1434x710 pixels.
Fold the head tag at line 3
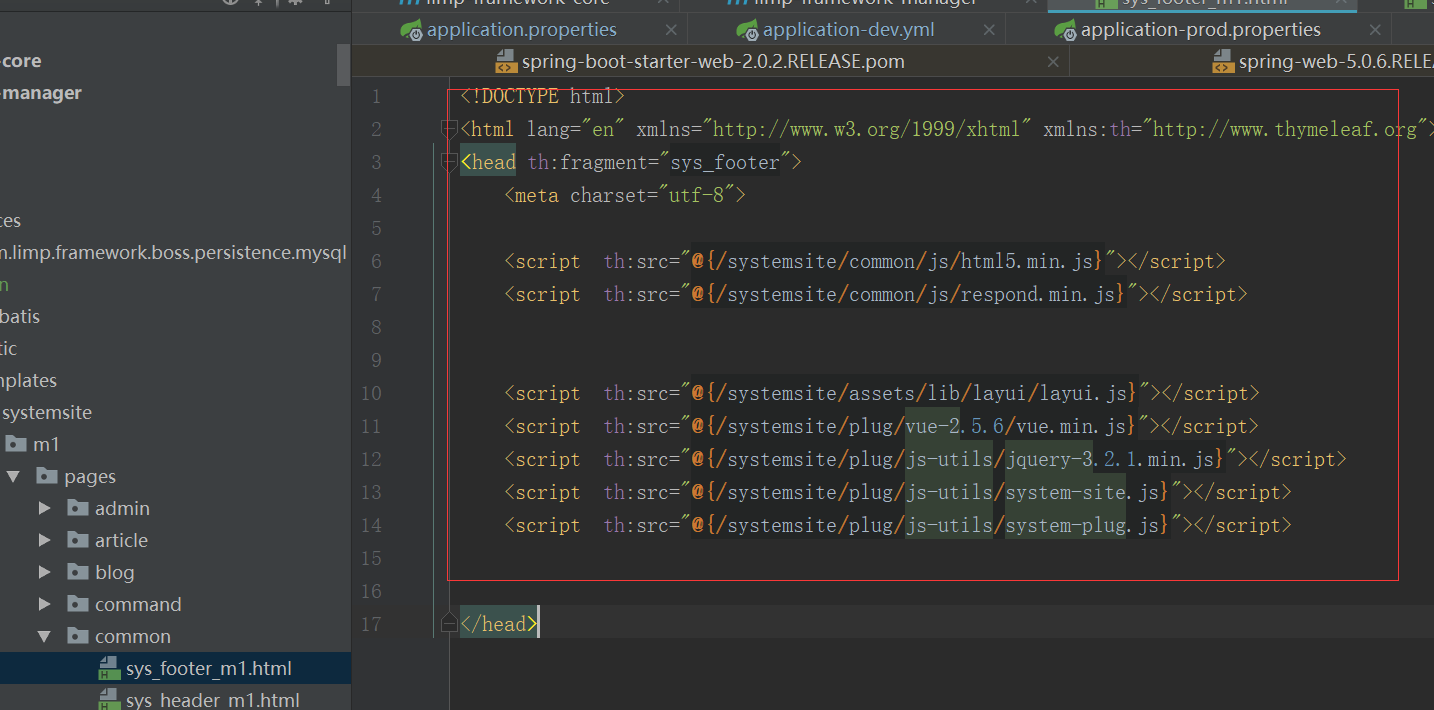[449, 161]
